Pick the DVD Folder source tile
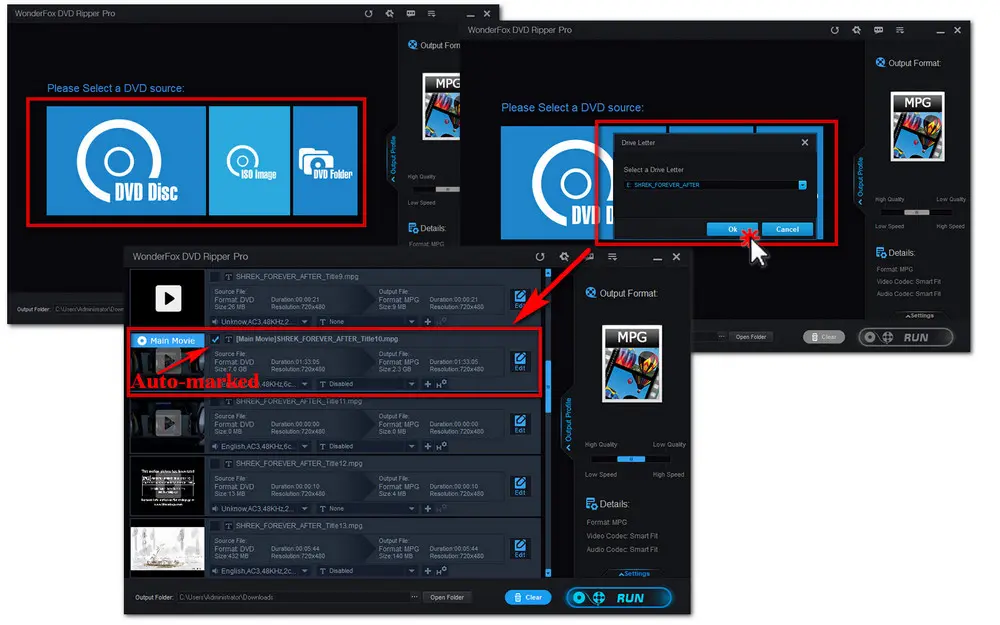This screenshot has height=625, width=1000. point(325,160)
